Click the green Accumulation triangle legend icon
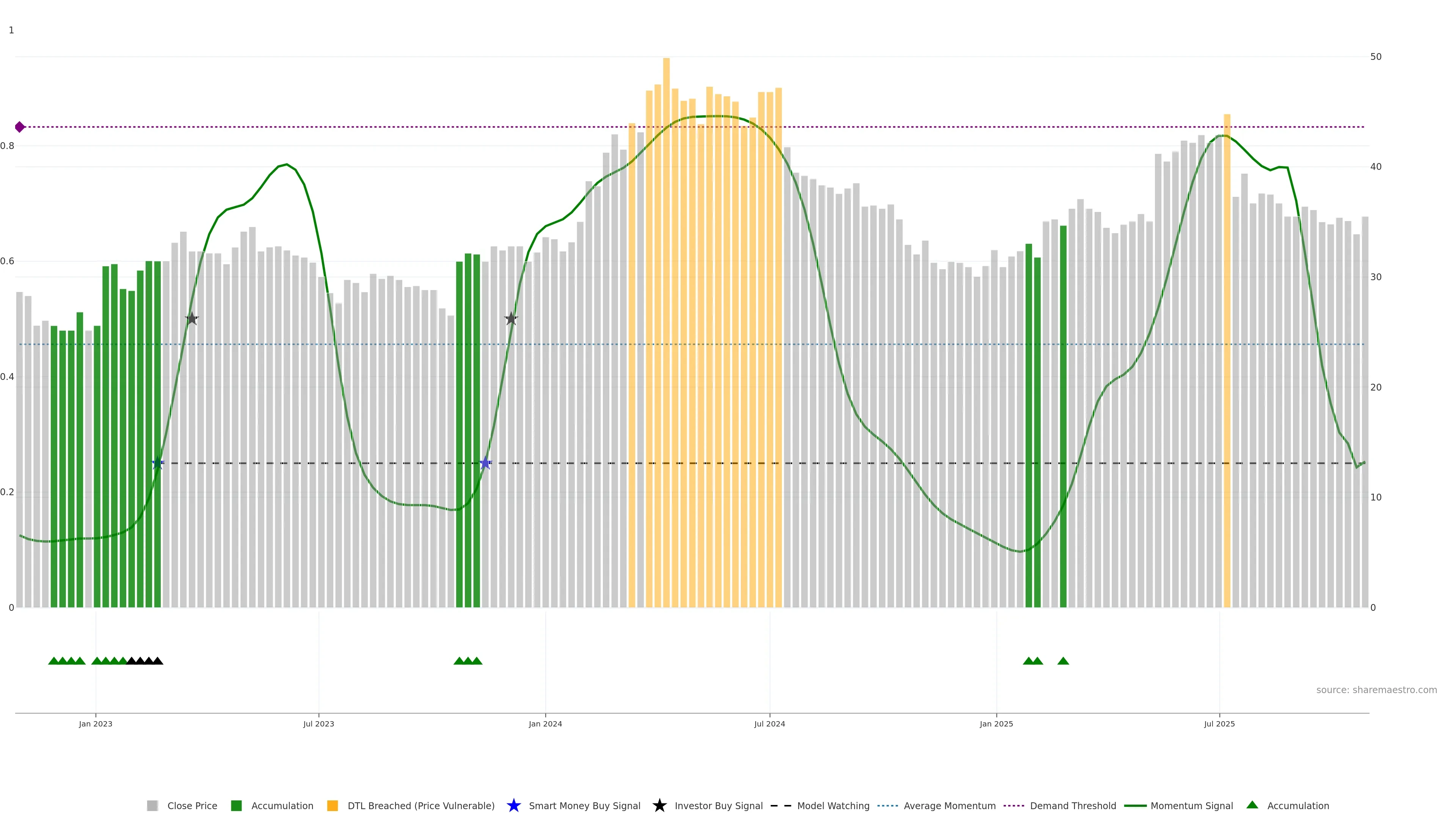1456x819 pixels. tap(1252, 805)
